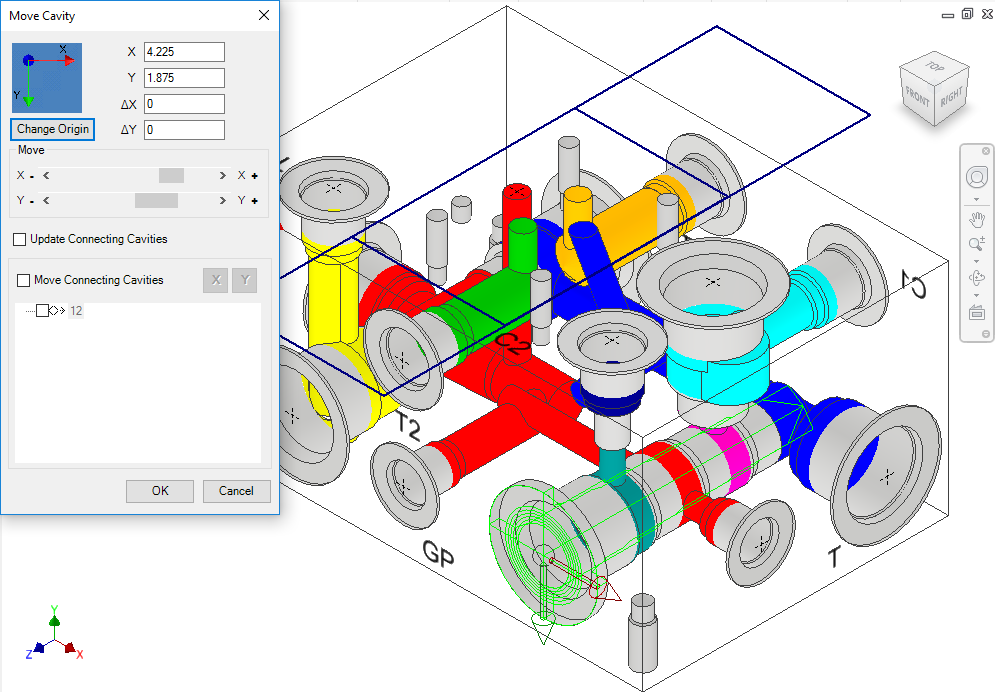Check the box for cavity 12
The width and height of the screenshot is (995, 692).
(43, 311)
